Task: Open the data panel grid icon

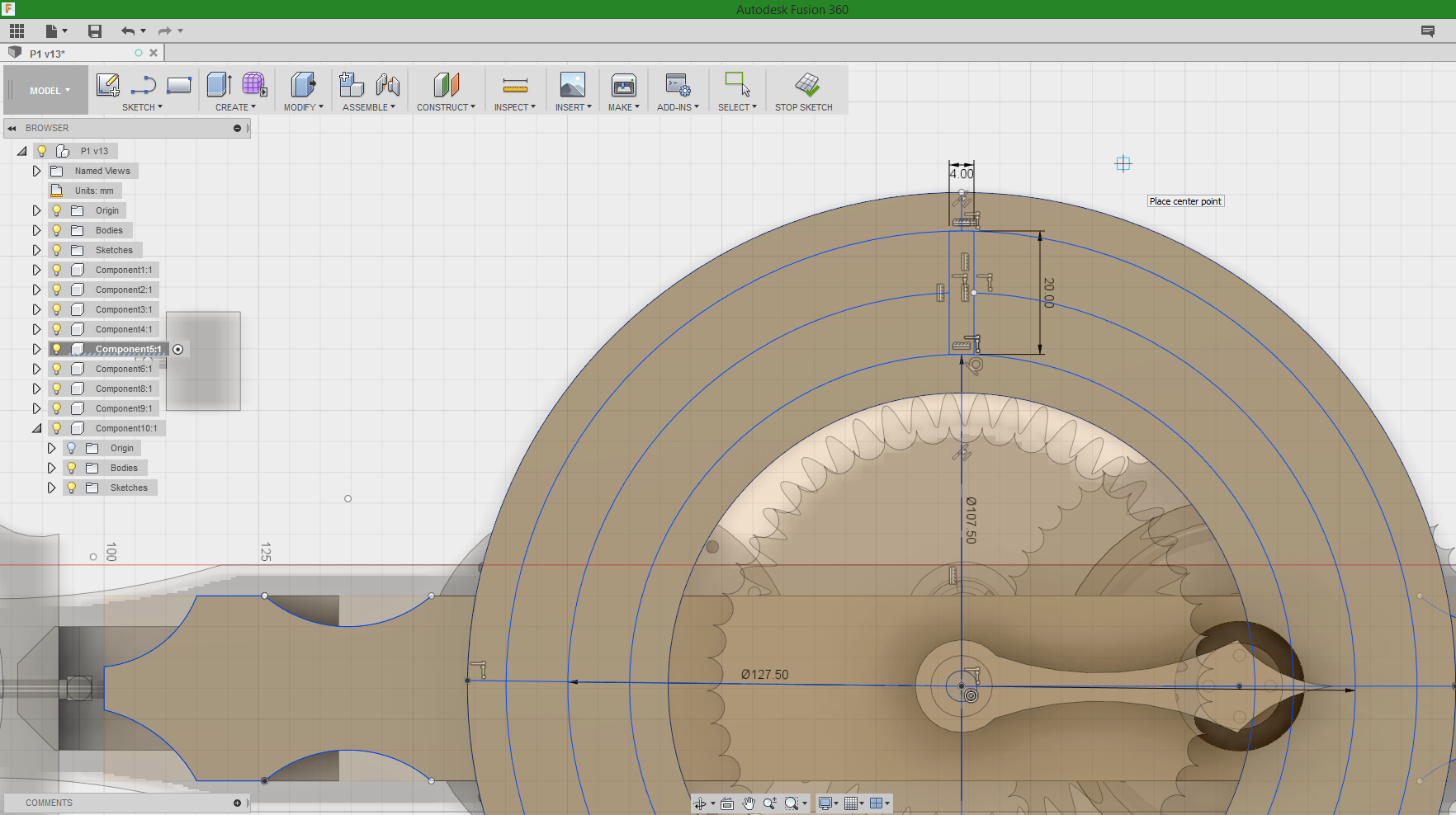Action: coord(17,31)
